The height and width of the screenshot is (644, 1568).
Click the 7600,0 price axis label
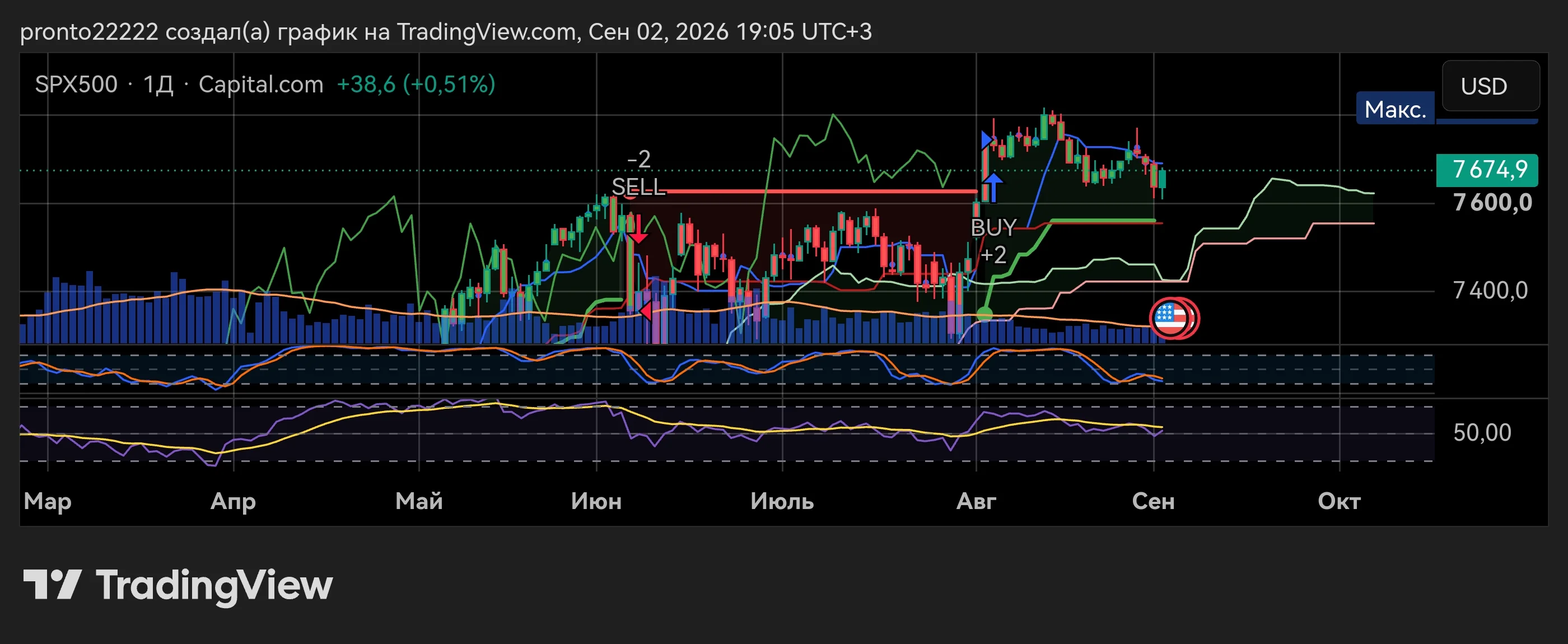coord(1492,203)
